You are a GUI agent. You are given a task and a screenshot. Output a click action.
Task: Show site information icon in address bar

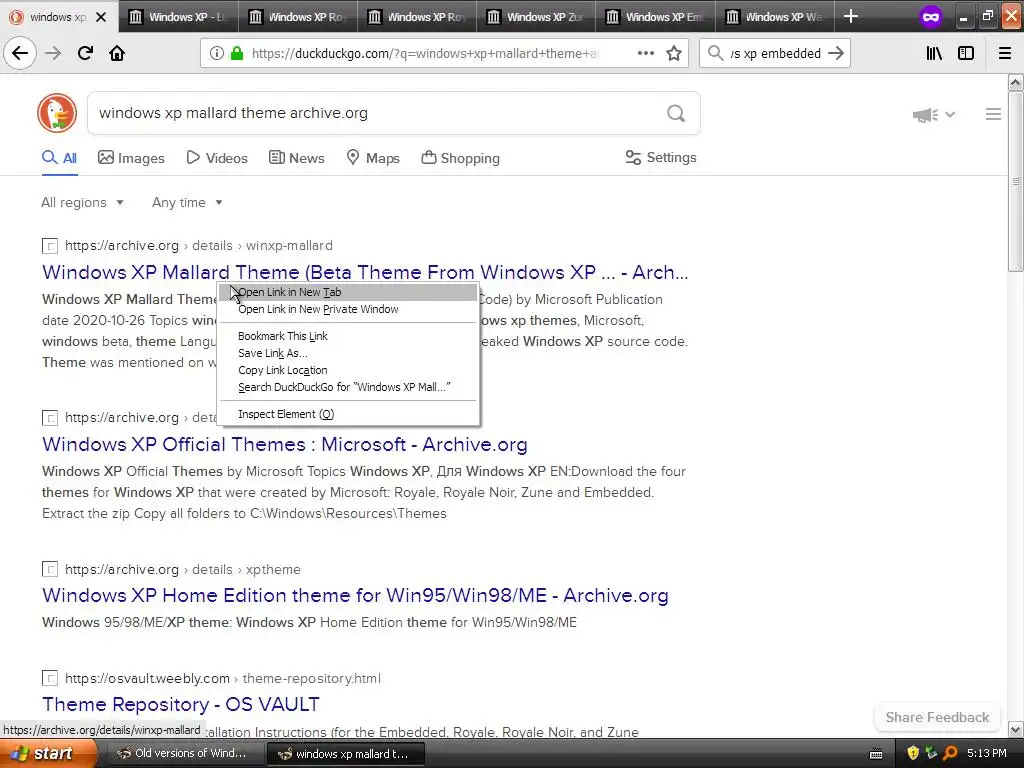pyautogui.click(x=217, y=53)
